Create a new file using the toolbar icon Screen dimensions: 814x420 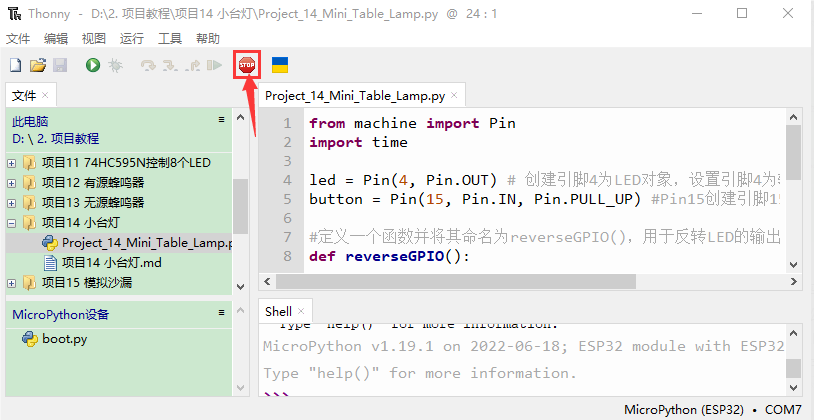15,65
